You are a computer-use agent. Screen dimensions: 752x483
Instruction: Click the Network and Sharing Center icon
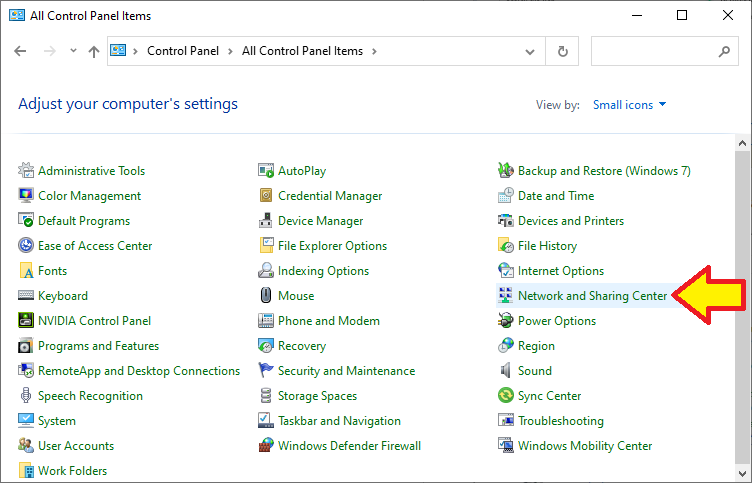coord(505,295)
